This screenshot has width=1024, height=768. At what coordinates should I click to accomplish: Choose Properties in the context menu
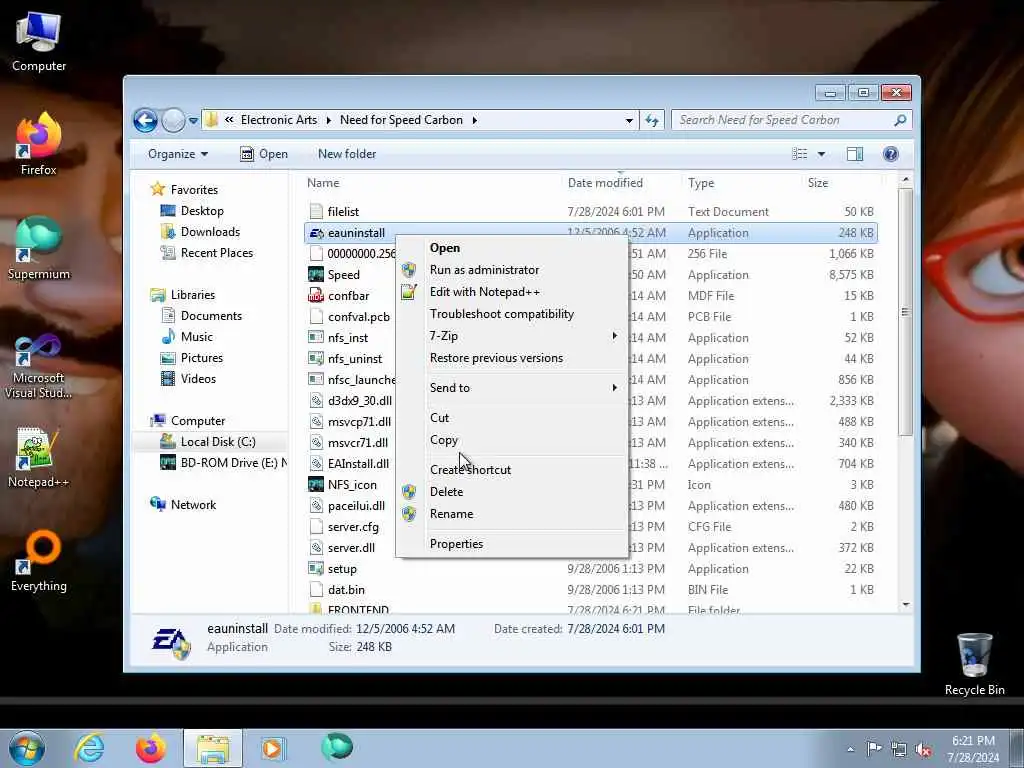[512, 544]
